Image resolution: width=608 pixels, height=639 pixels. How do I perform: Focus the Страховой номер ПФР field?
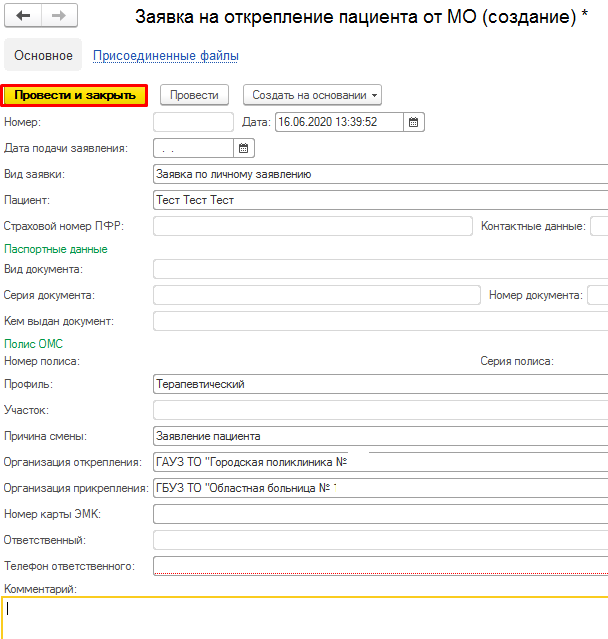312,226
